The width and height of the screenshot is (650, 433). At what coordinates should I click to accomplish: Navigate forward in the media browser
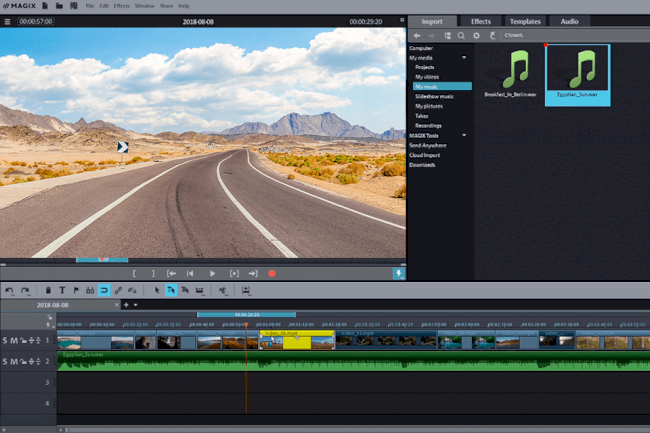[432, 36]
